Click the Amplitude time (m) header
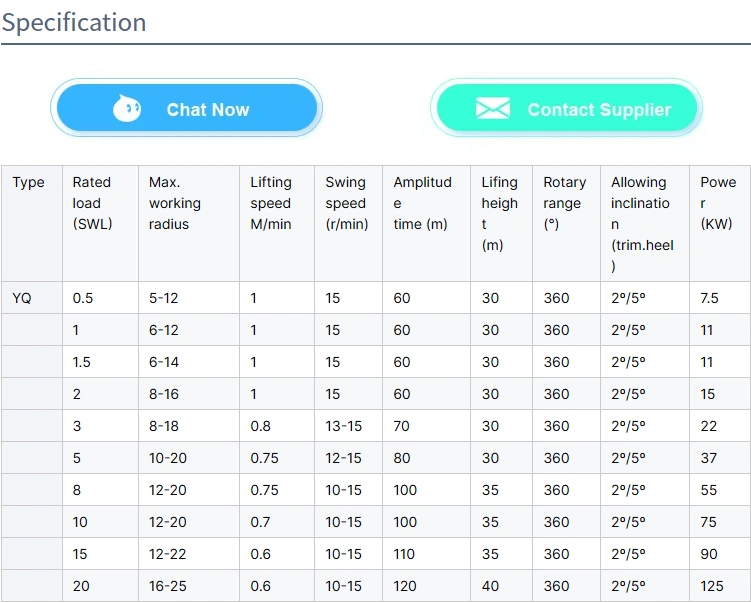Image resolution: width=751 pixels, height=603 pixels. coord(422,203)
